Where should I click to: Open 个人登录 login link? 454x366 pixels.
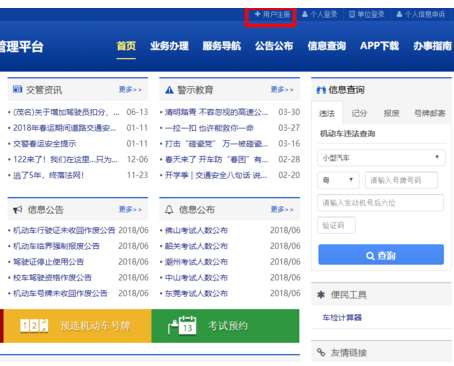click(319, 14)
